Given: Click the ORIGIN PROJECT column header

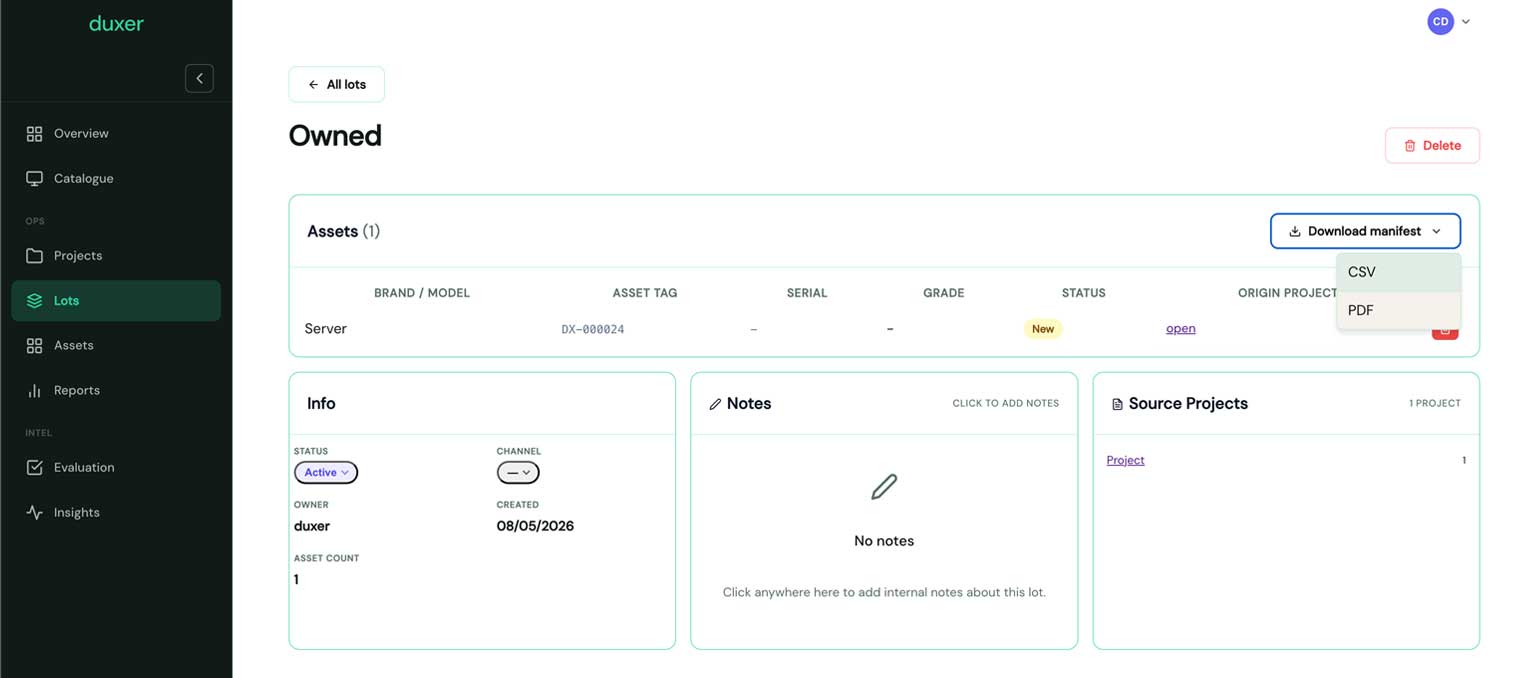Looking at the screenshot, I should (x=1287, y=293).
